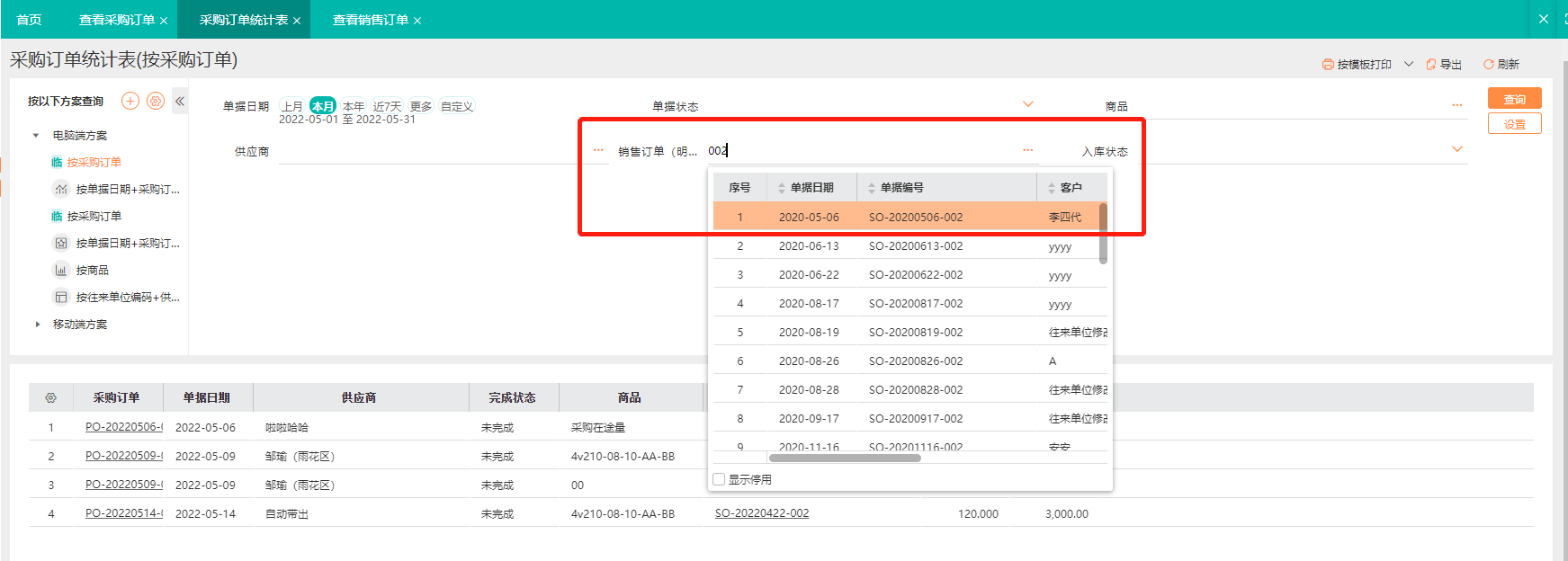Open the 供应商 lookup ellipsis icon

click(598, 150)
